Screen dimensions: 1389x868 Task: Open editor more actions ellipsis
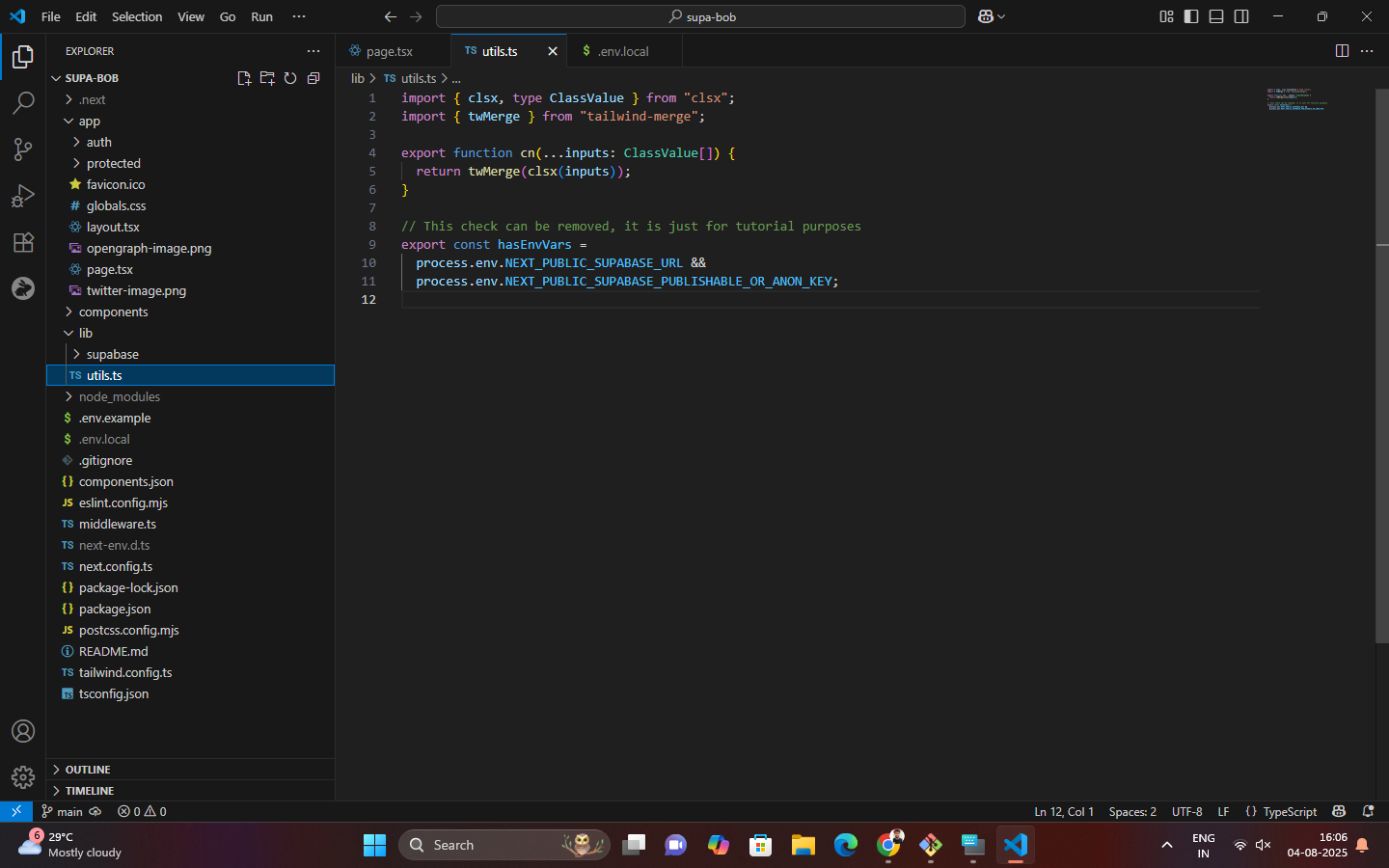click(1367, 51)
